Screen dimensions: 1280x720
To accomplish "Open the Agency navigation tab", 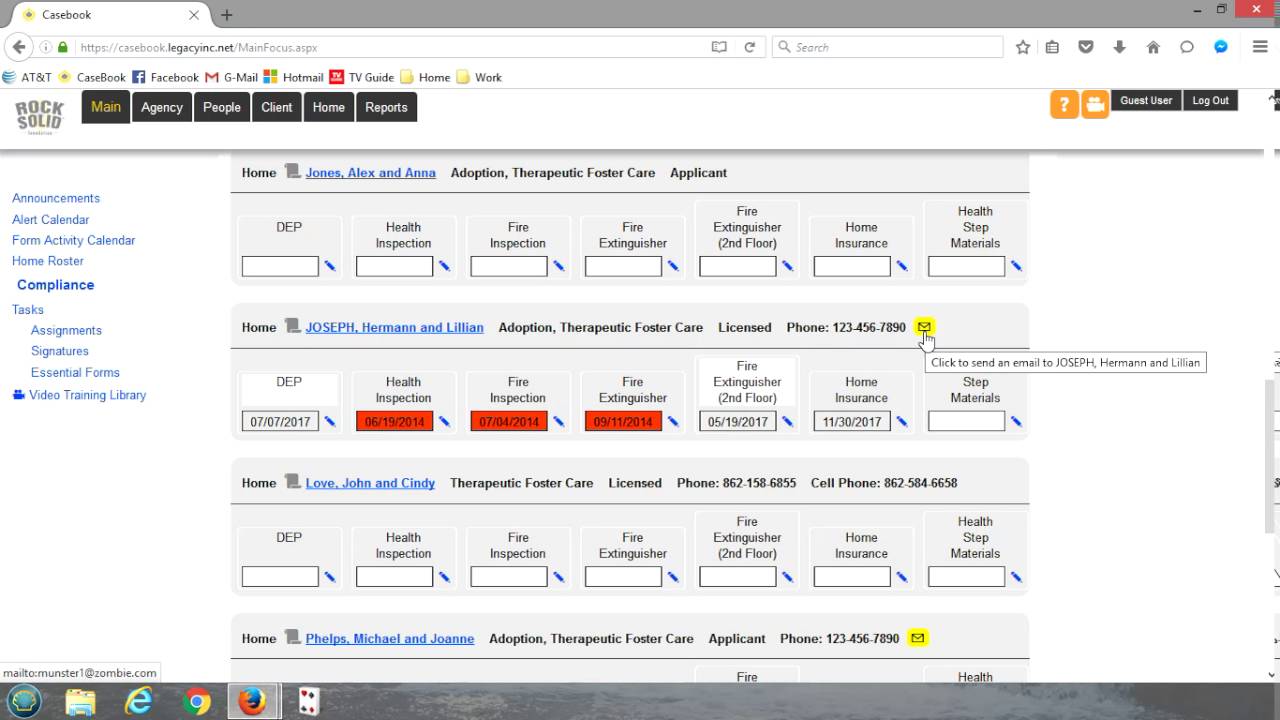I will 162,107.
